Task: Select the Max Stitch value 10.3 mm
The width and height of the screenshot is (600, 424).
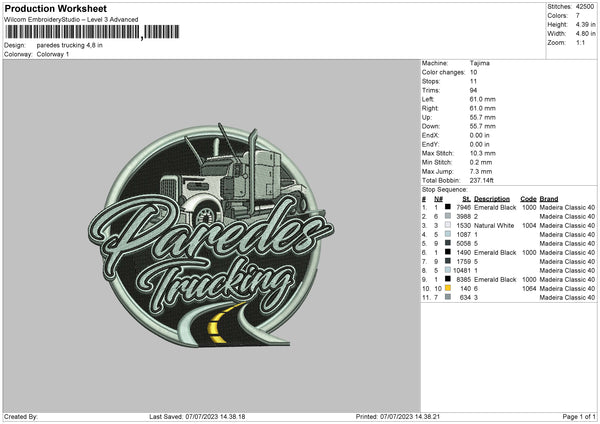Action: pos(483,153)
